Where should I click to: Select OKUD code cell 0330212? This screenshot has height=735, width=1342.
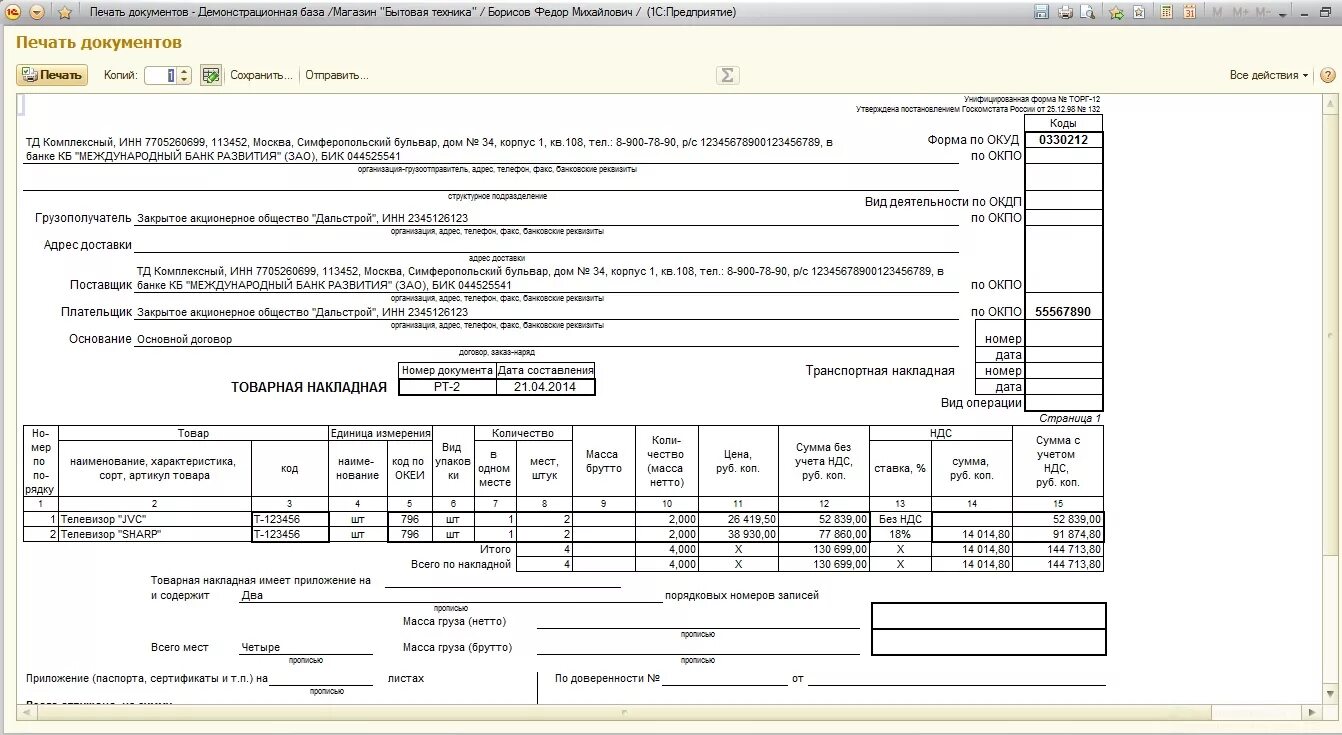pyautogui.click(x=1064, y=140)
